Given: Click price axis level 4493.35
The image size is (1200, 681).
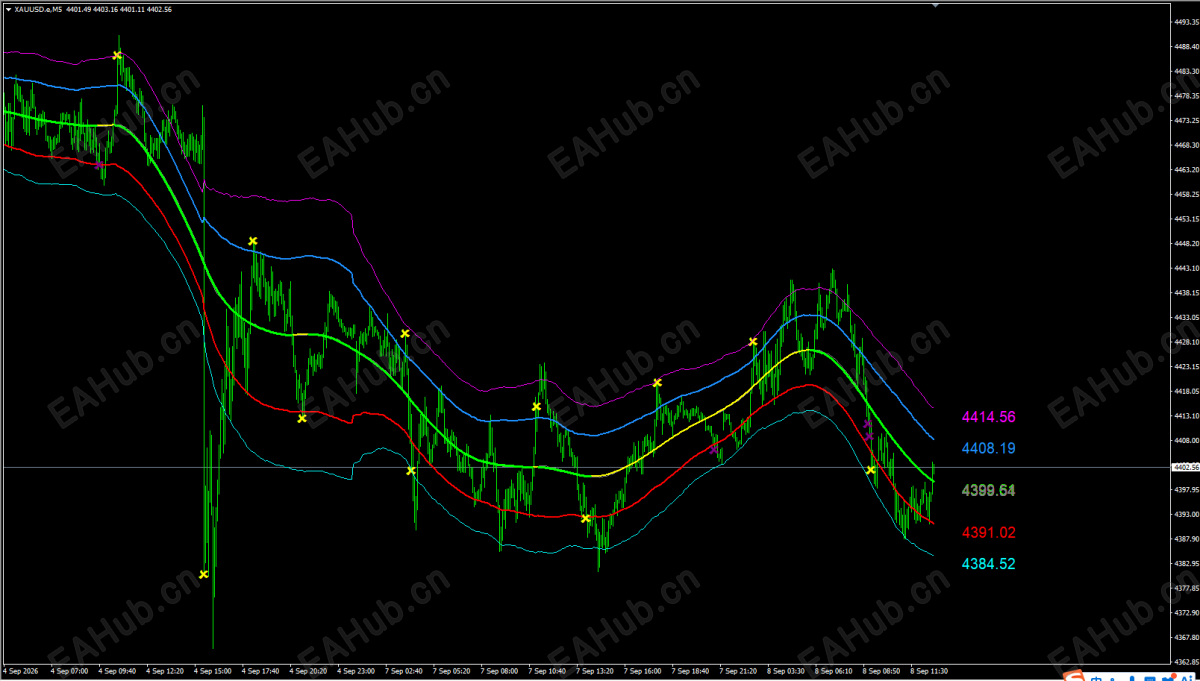Looking at the screenshot, I should [x=1186, y=21].
